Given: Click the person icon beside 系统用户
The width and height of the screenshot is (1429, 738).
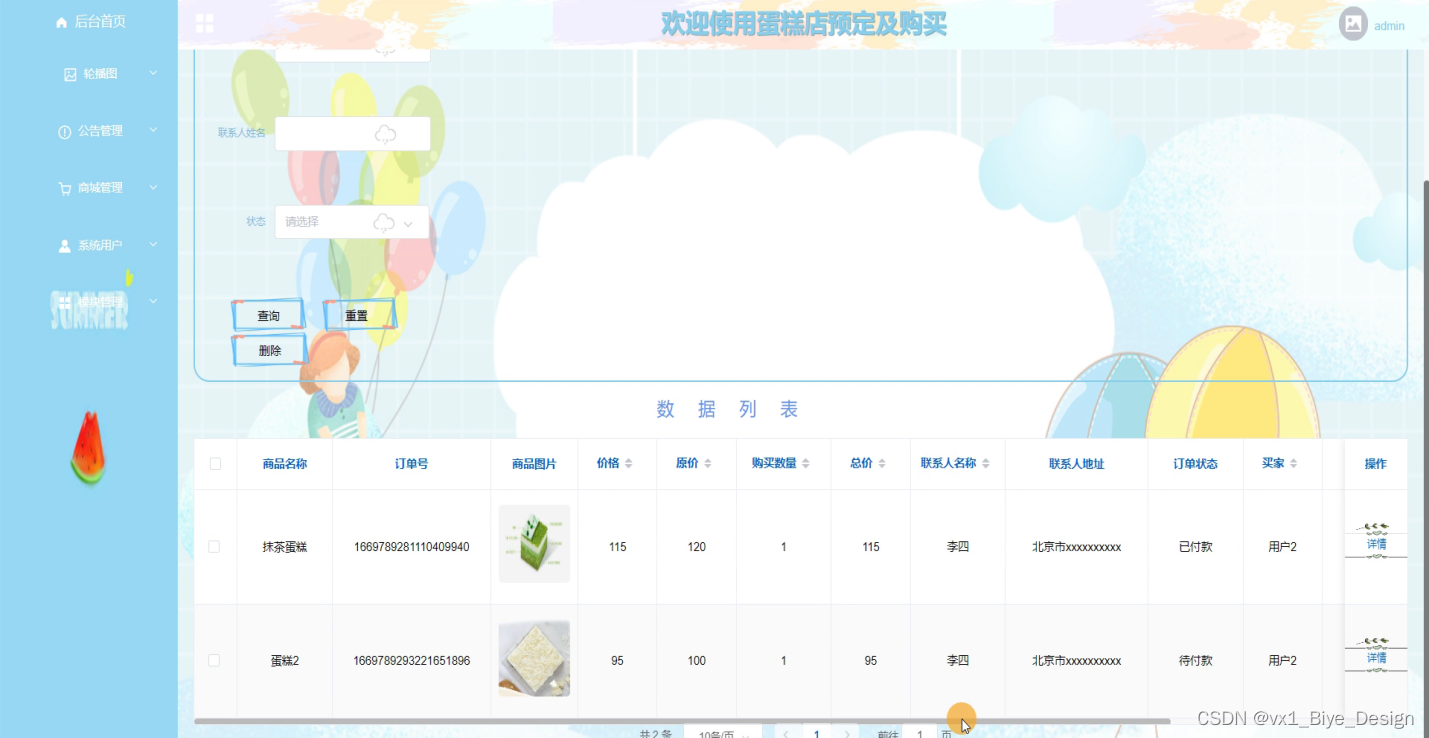Looking at the screenshot, I should tap(65, 246).
